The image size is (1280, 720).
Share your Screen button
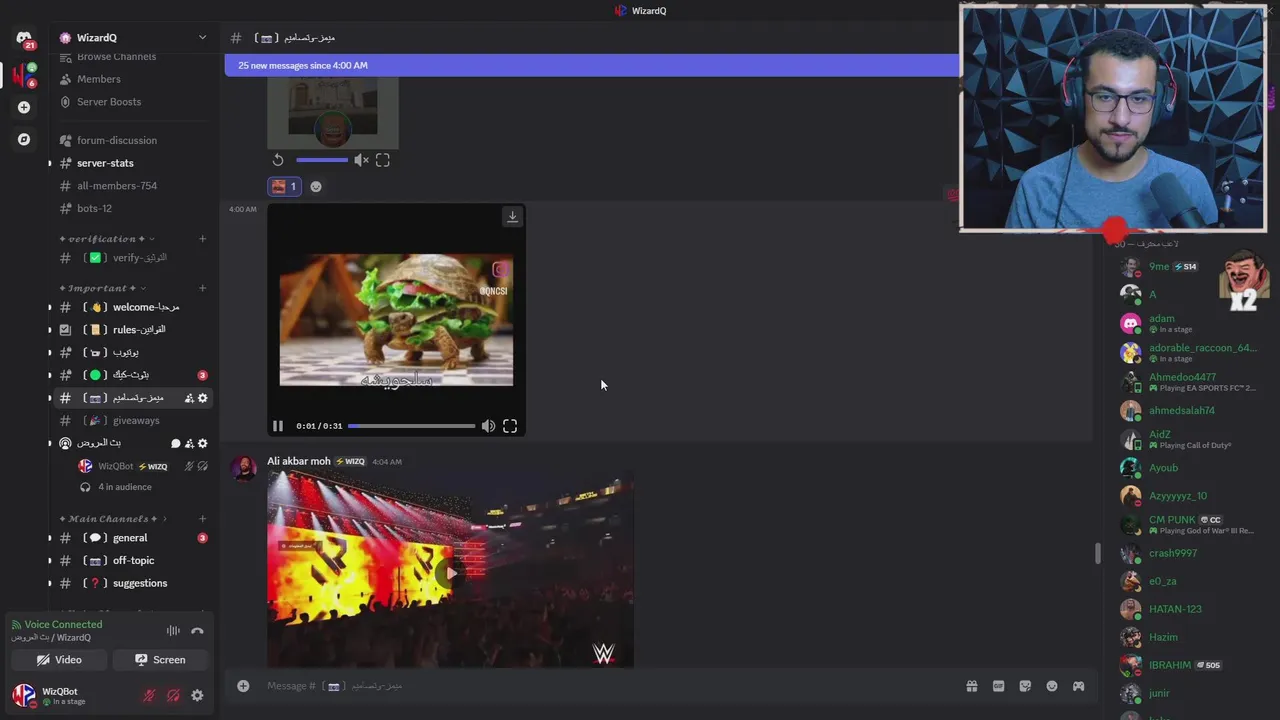pyautogui.click(x=160, y=660)
